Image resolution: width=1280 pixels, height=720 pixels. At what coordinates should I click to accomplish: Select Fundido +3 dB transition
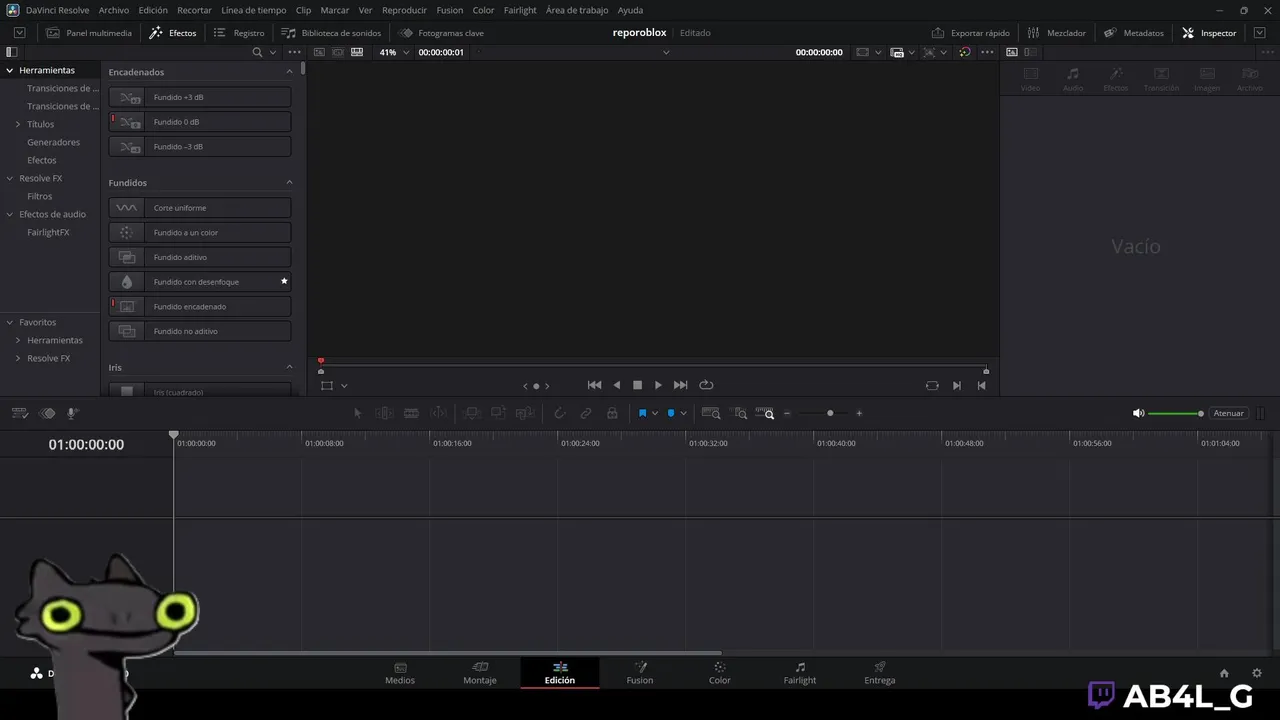point(200,97)
